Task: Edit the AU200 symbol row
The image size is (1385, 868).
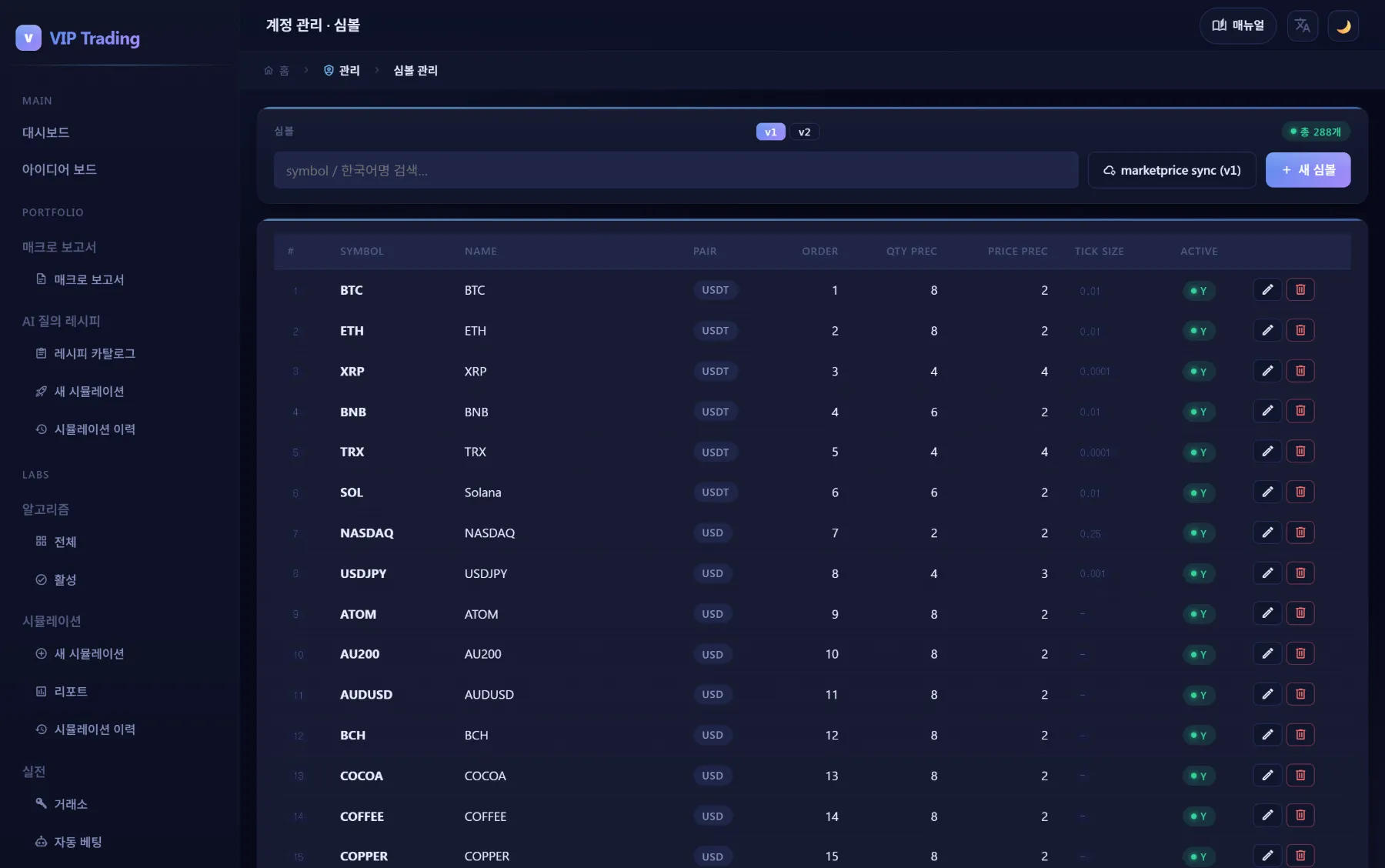Action: 1267,654
